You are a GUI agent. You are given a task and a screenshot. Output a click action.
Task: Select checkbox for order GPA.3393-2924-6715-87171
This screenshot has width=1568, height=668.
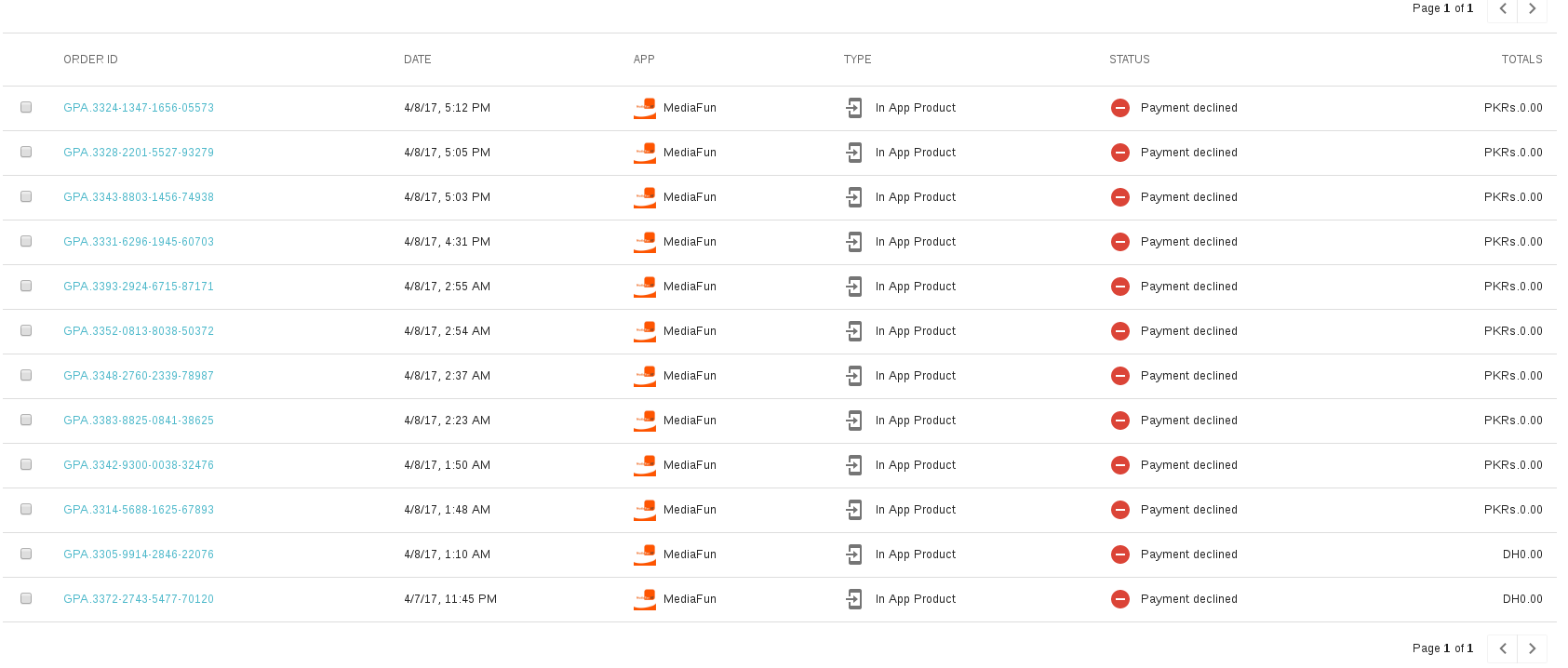coord(26,286)
